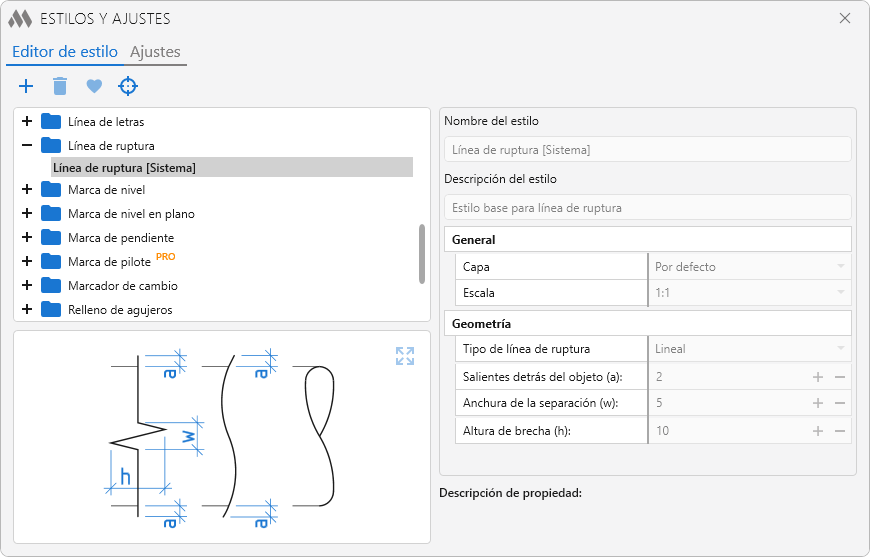The height and width of the screenshot is (557, 870).
Task: Click the style tree vertical scrollbar
Action: click(x=423, y=253)
